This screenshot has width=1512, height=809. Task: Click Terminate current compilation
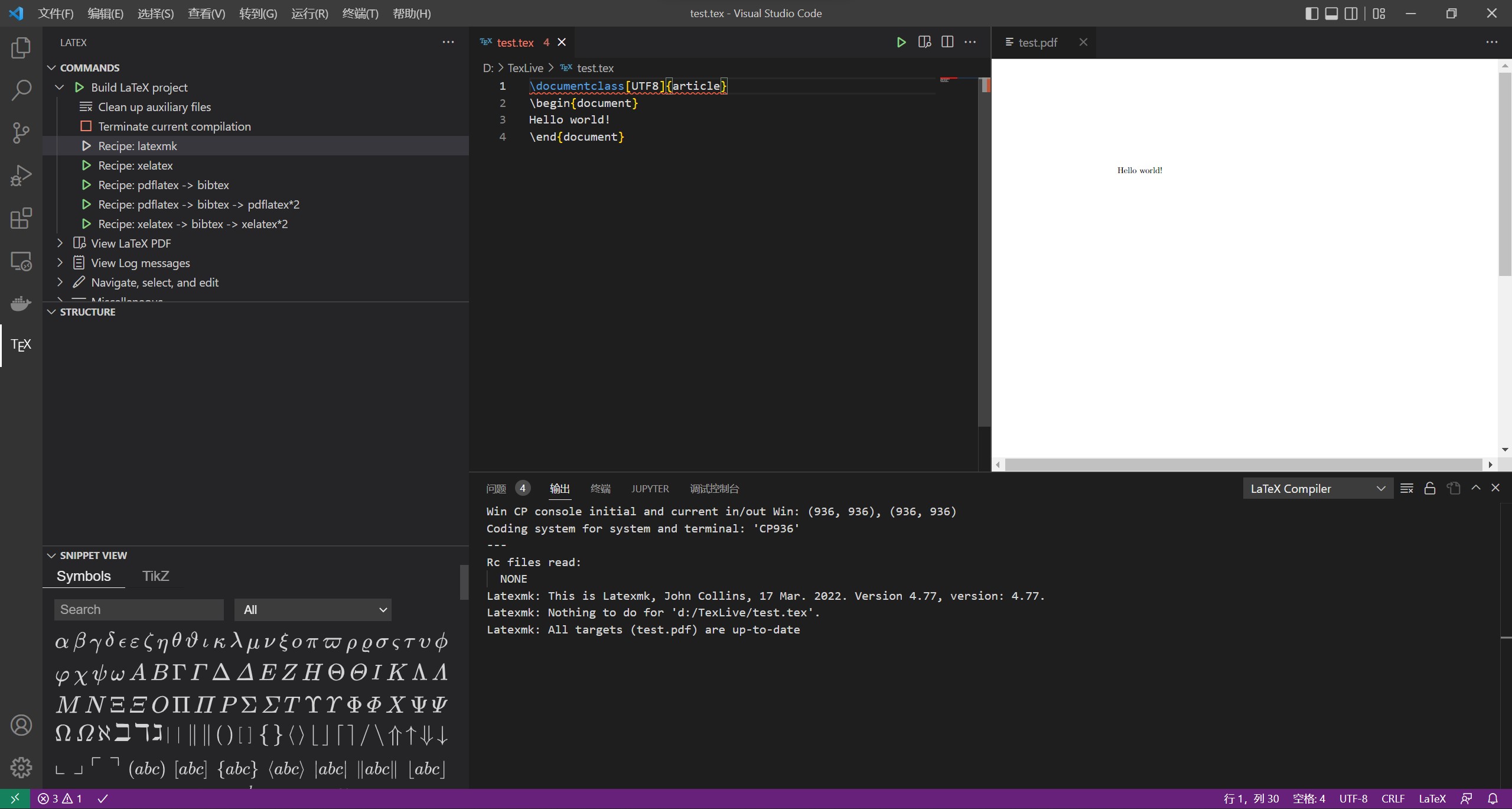pyautogui.click(x=174, y=126)
